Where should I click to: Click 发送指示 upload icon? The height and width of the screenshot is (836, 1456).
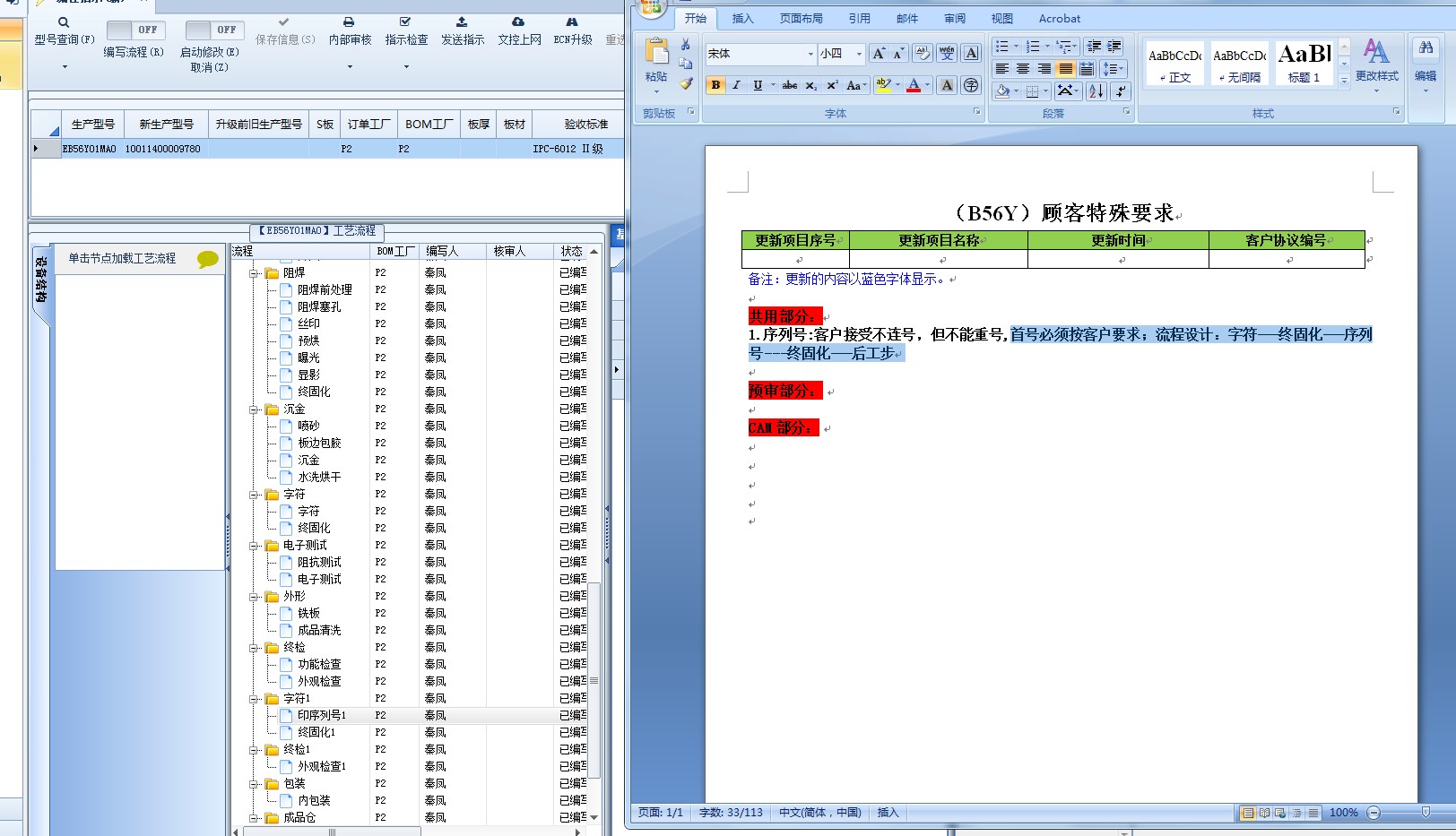coord(462,22)
